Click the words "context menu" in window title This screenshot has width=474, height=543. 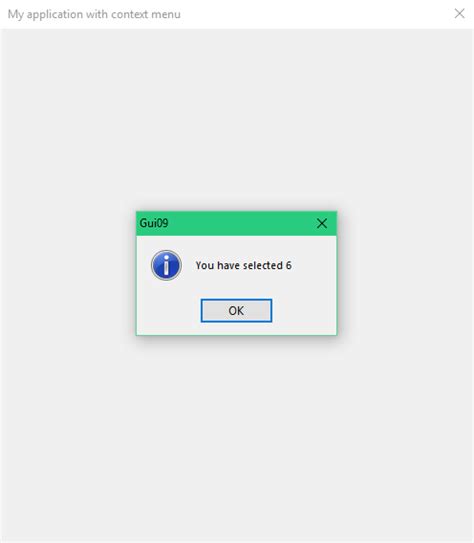(146, 15)
